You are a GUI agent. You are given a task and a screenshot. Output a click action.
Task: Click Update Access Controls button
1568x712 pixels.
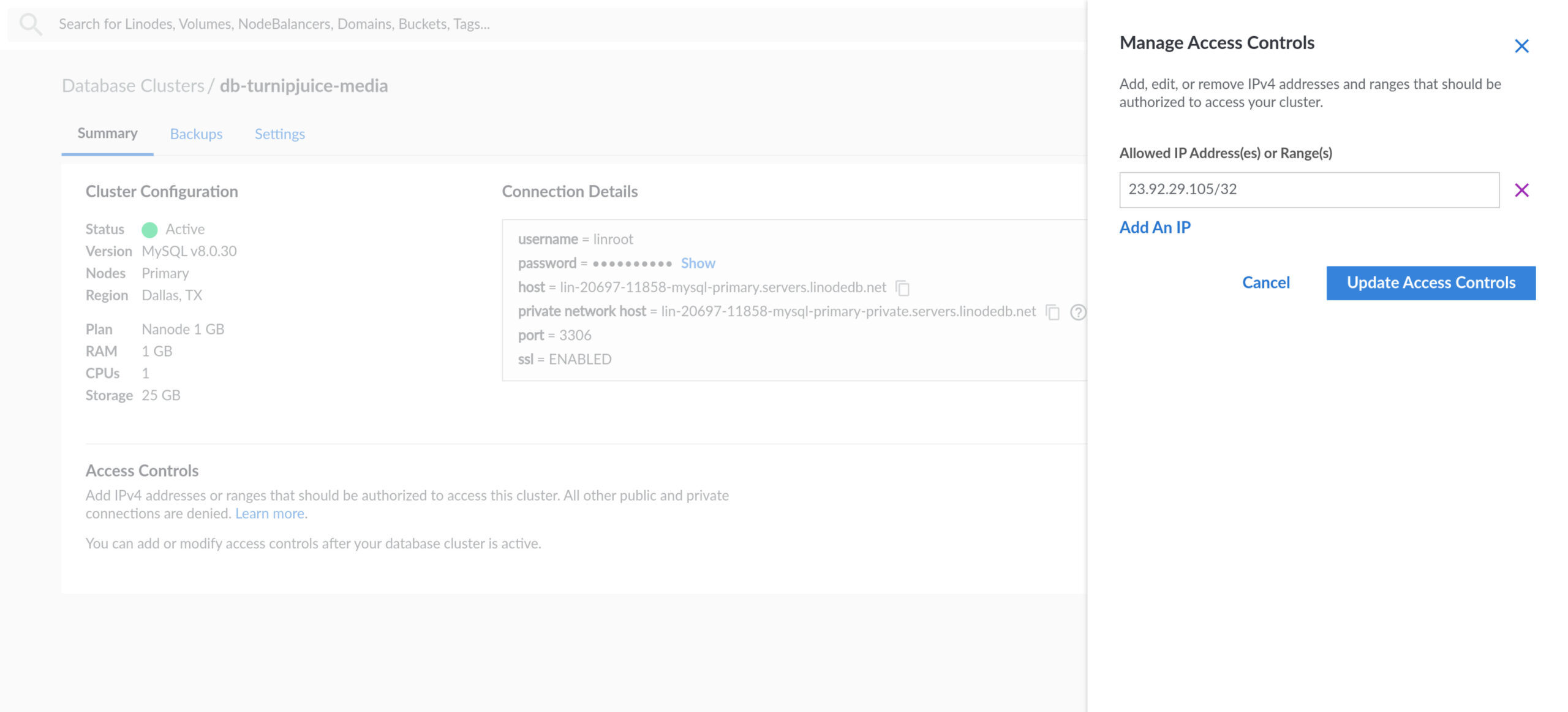tap(1431, 282)
